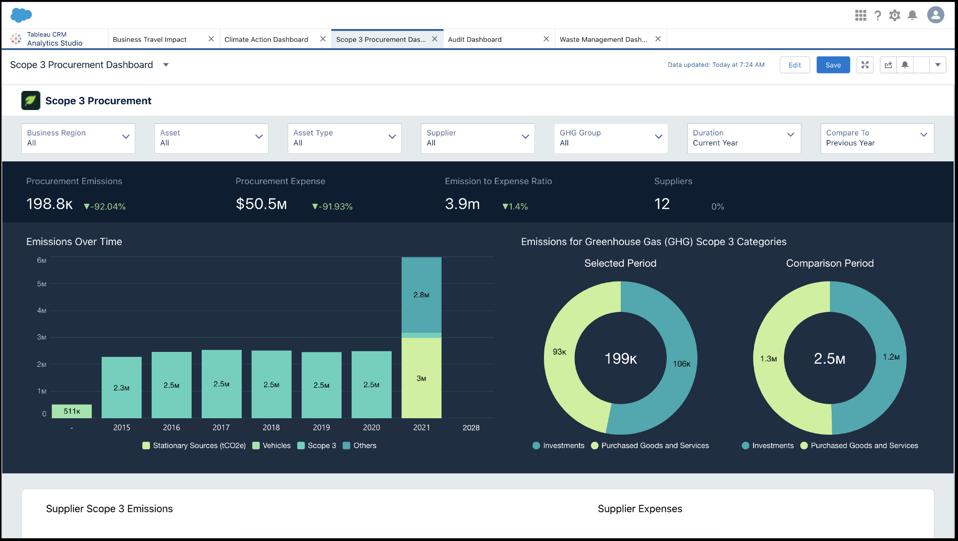This screenshot has height=541, width=958.
Task: Open the dashboard title dropdown arrow
Action: pyautogui.click(x=166, y=65)
